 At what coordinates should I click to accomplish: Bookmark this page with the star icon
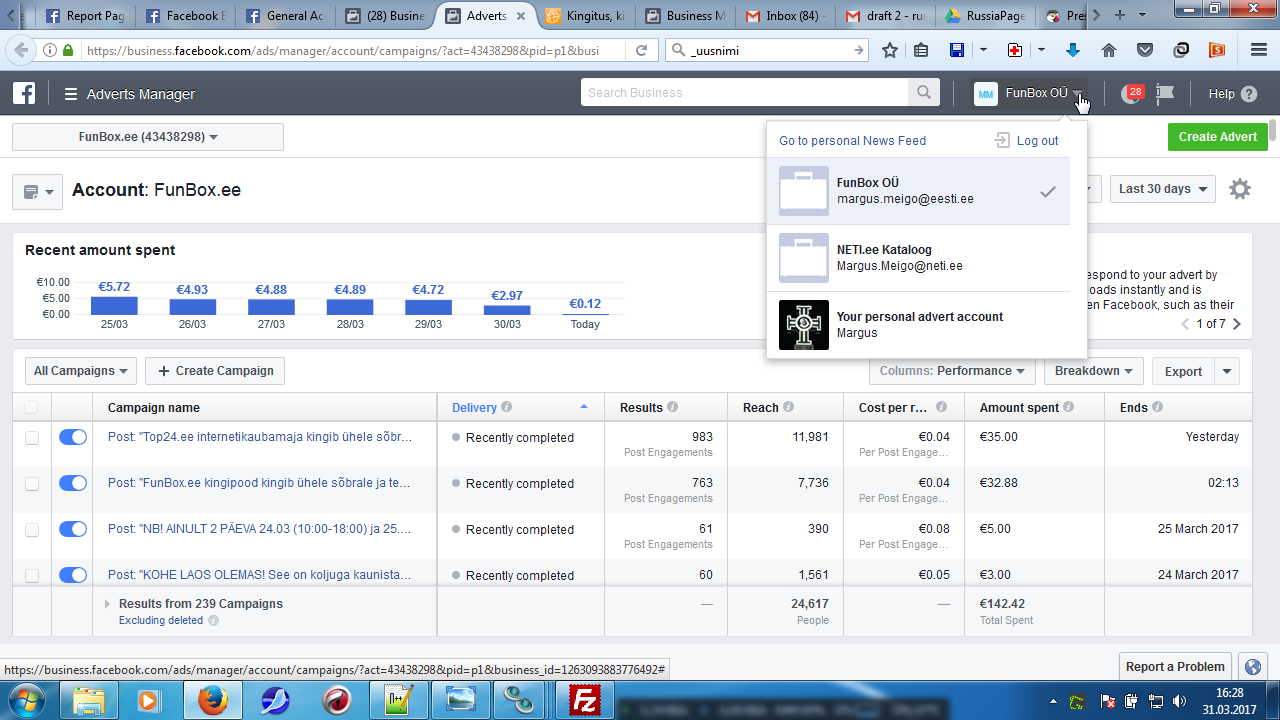point(890,50)
